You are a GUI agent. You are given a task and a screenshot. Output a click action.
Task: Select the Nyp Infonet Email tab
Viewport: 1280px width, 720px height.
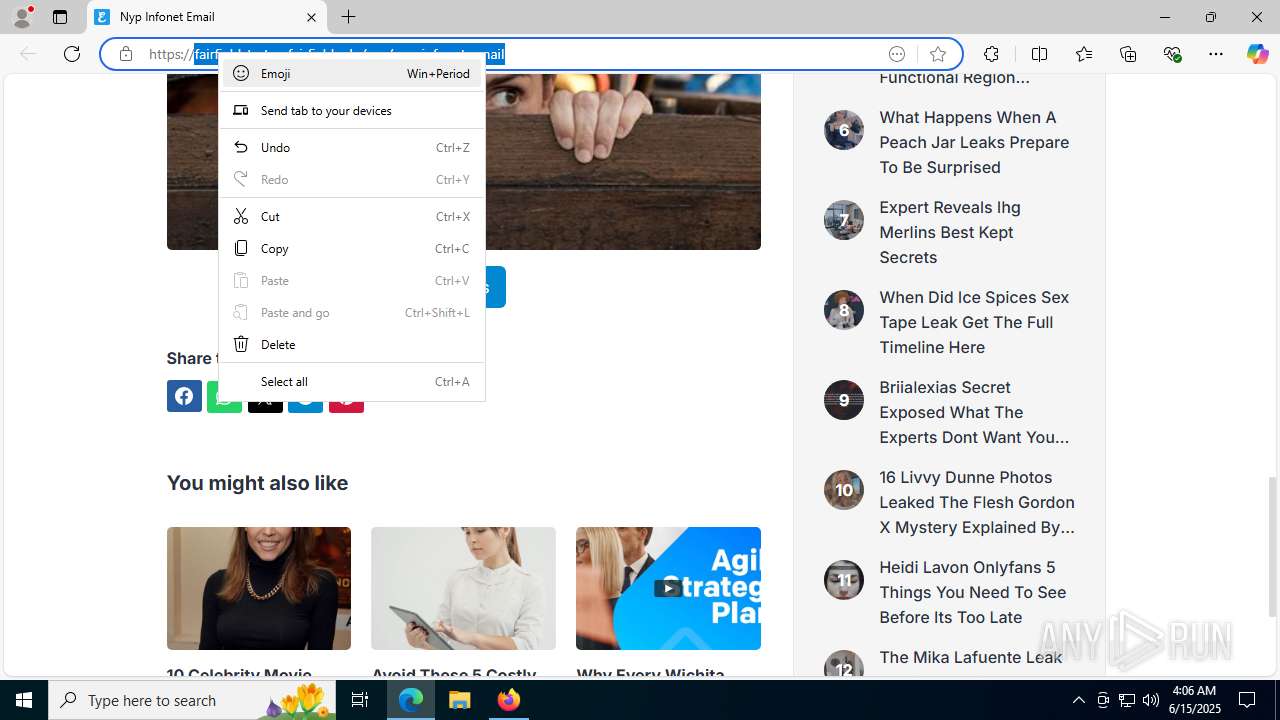[207, 17]
